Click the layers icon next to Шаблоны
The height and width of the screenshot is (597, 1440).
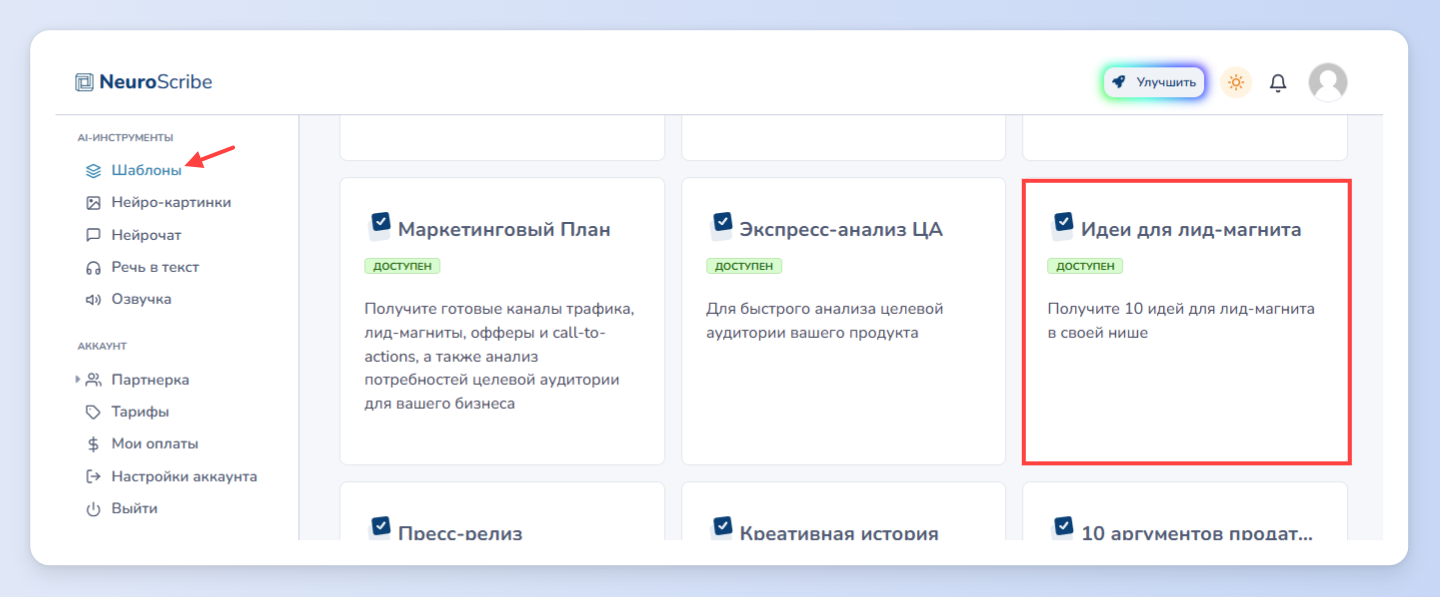click(93, 171)
